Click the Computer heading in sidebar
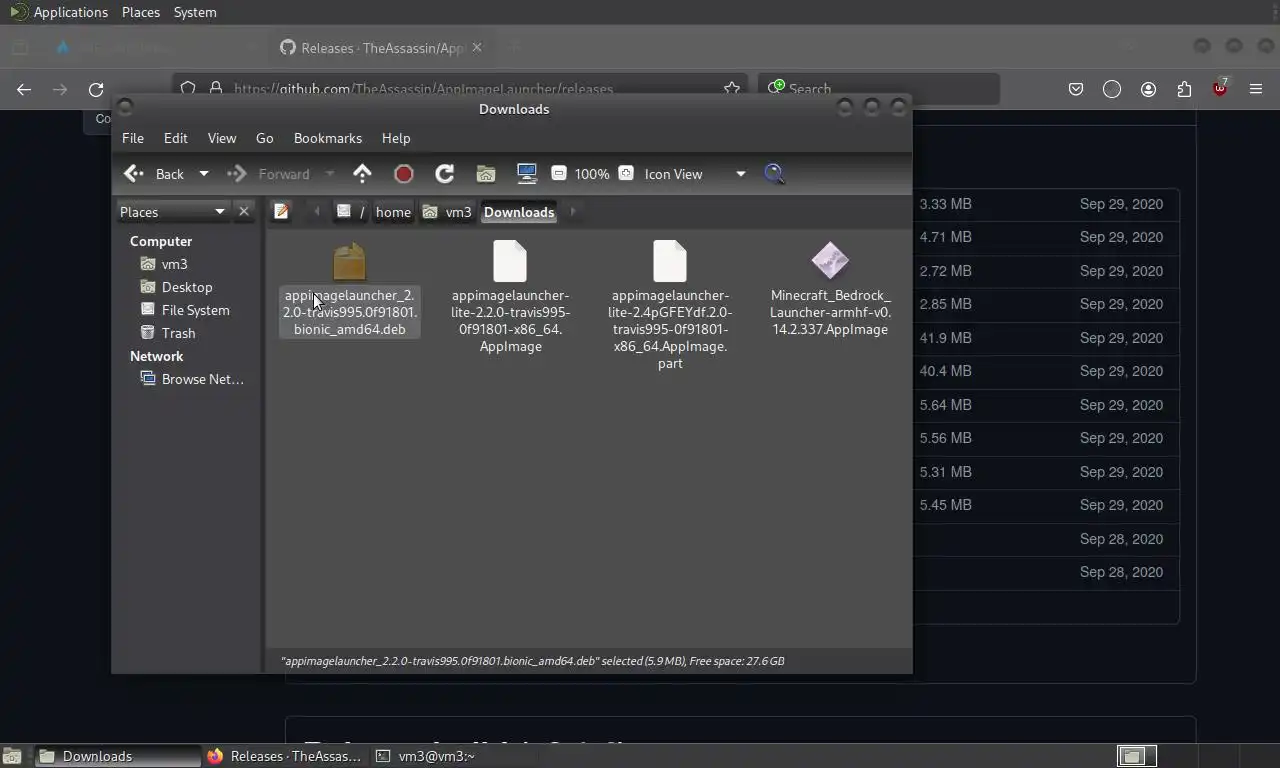Viewport: 1280px width, 768px height. tap(161, 241)
